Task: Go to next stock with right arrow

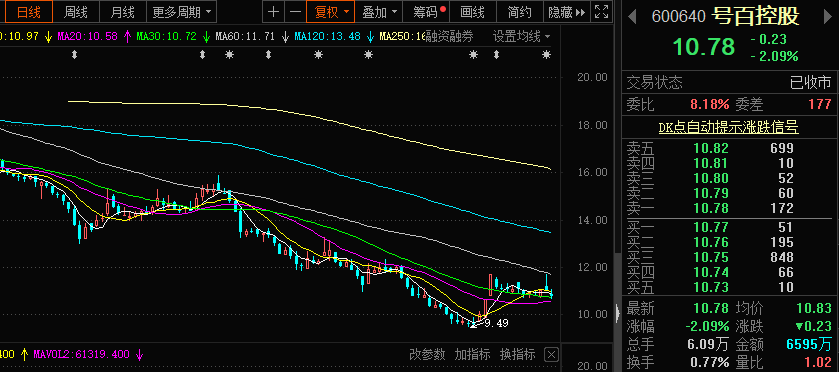Action: click(x=829, y=17)
